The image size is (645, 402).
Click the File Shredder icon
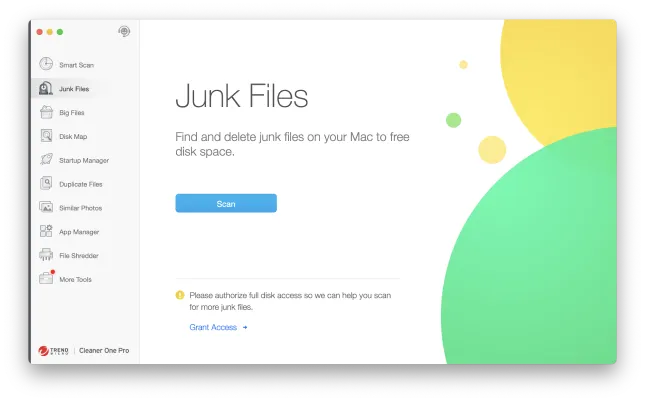click(x=46, y=256)
